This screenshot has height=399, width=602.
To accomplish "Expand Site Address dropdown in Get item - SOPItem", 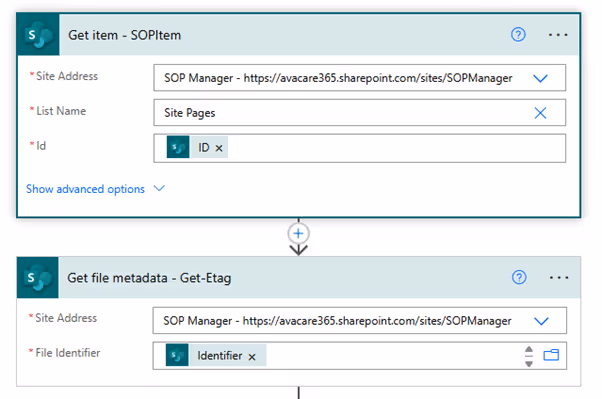I will tap(540, 78).
